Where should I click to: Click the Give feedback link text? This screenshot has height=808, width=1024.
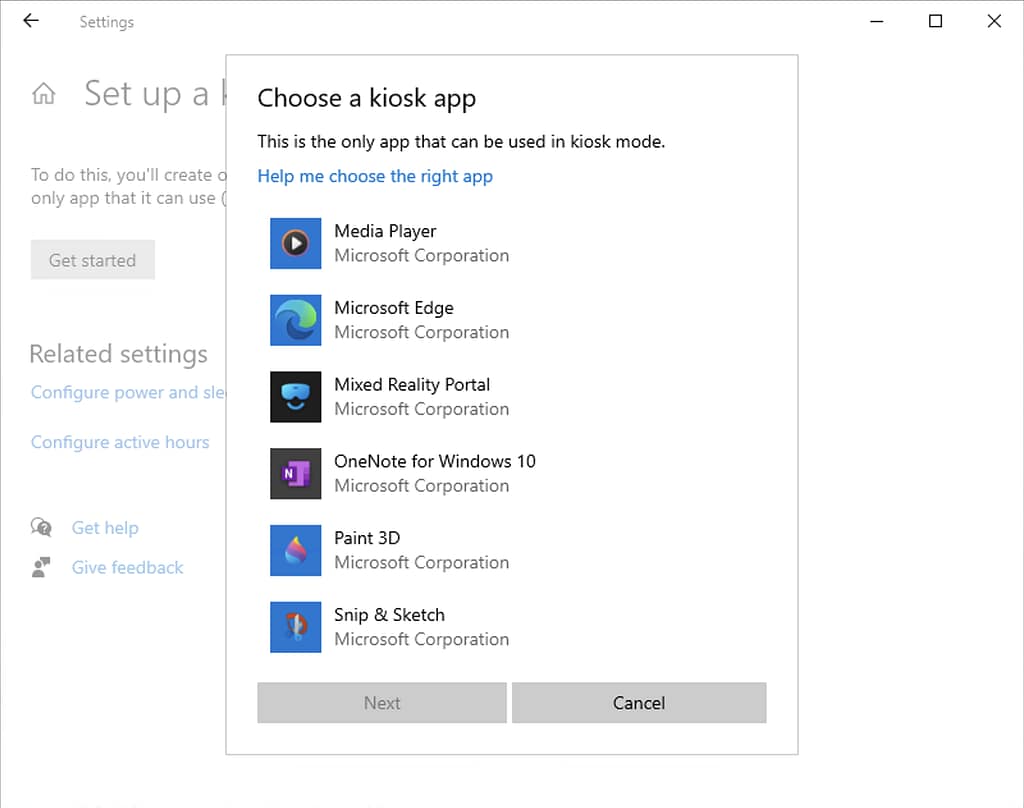click(x=127, y=567)
